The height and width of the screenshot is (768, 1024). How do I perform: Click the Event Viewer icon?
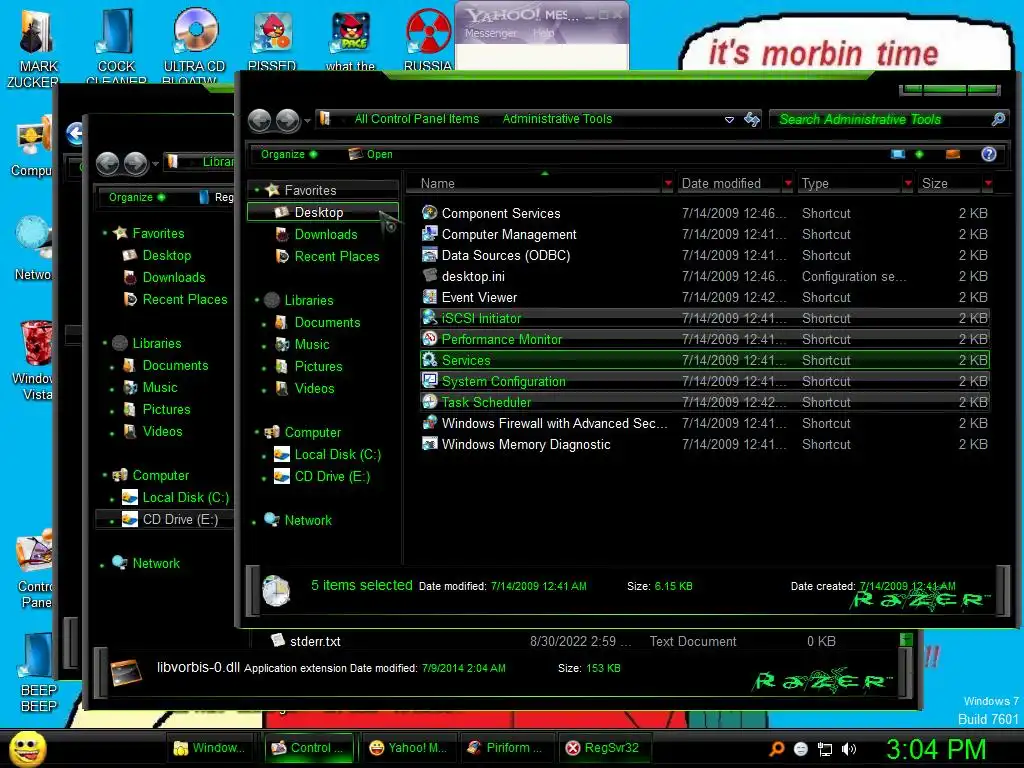click(429, 296)
